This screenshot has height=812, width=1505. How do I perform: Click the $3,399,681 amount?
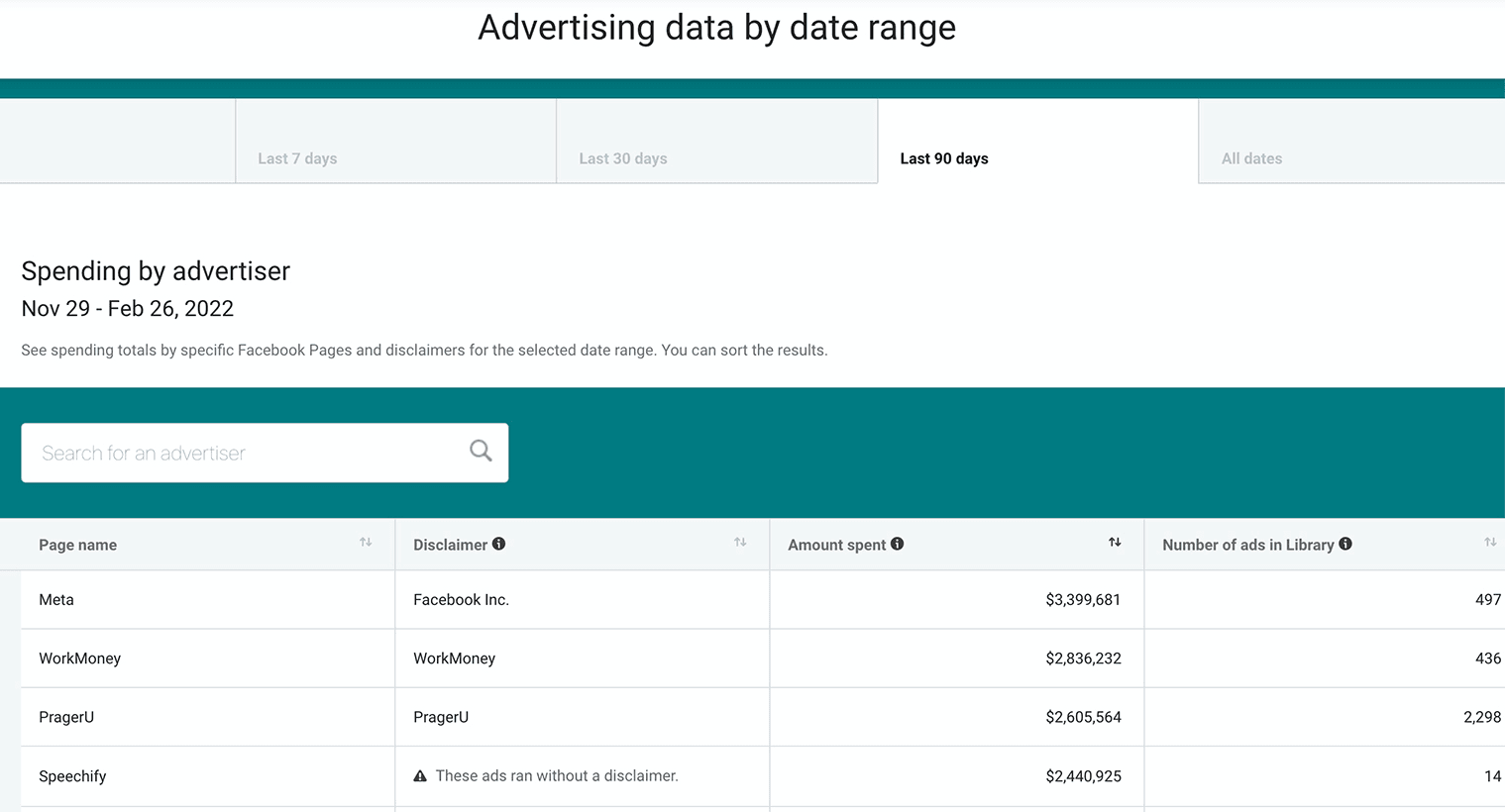1083,600
